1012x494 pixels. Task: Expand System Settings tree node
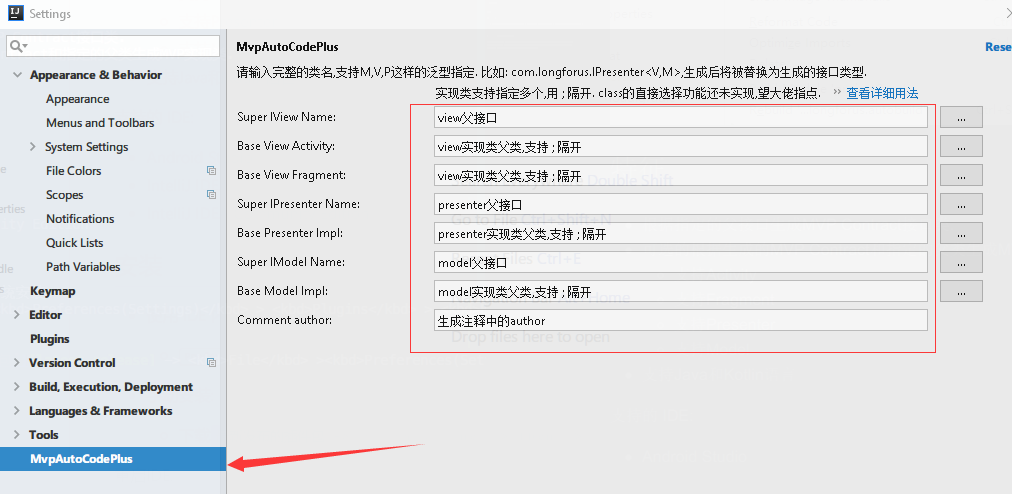32,147
